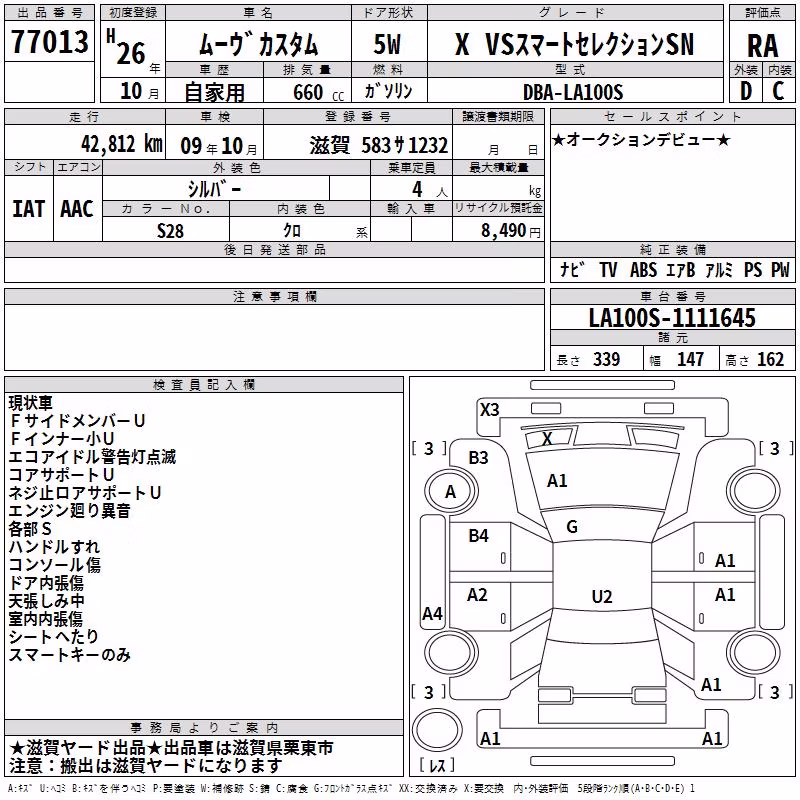Image resolution: width=800 pixels, height=800 pixels.
Task: Click equipment item PW
Action: (x=780, y=269)
